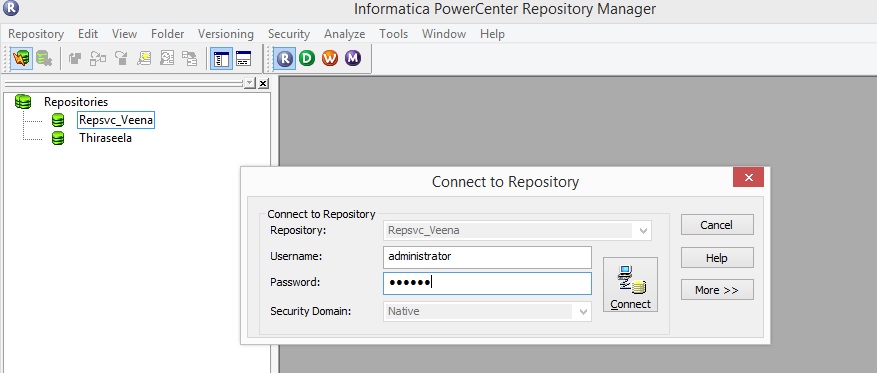Open the Repository dropdown in dialog
This screenshot has height=373, width=877.
tap(643, 230)
